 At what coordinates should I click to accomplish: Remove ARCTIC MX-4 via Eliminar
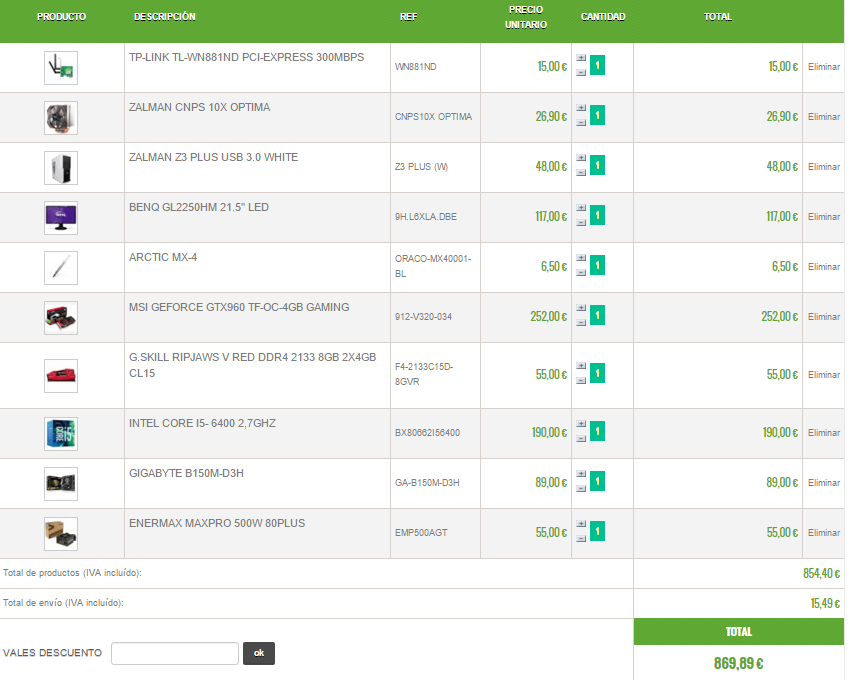click(824, 267)
